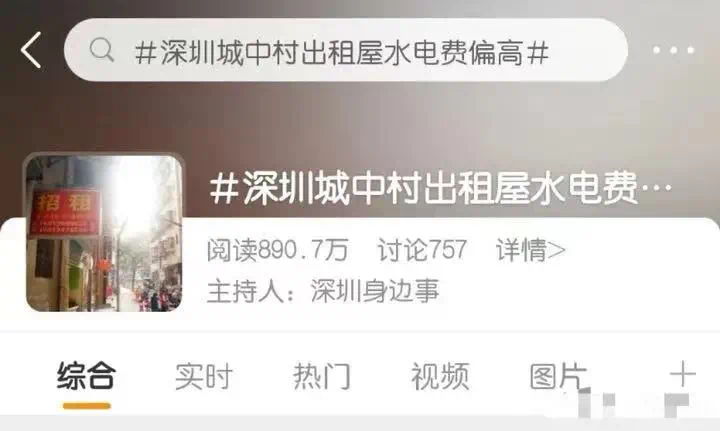Click the topic title #深圳城中村出租屋水电费…
This screenshot has height=431, width=720.
point(440,187)
